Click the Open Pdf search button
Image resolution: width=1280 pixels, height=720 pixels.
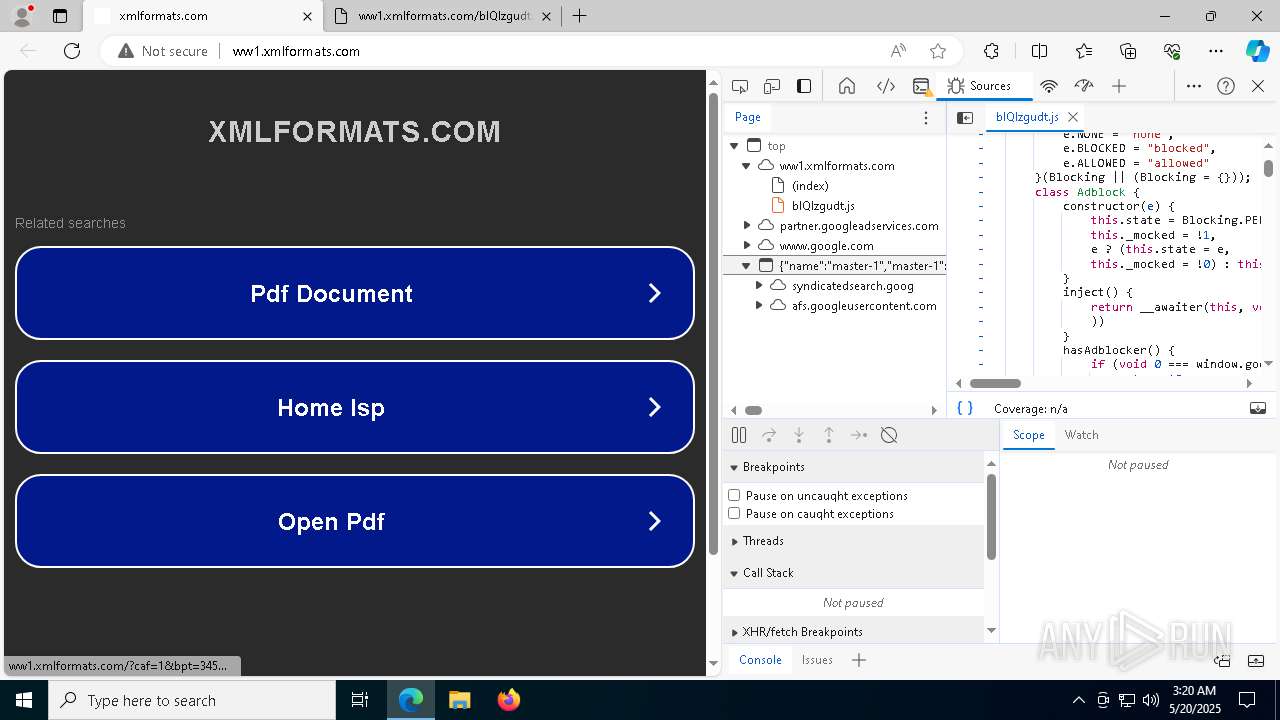(355, 521)
